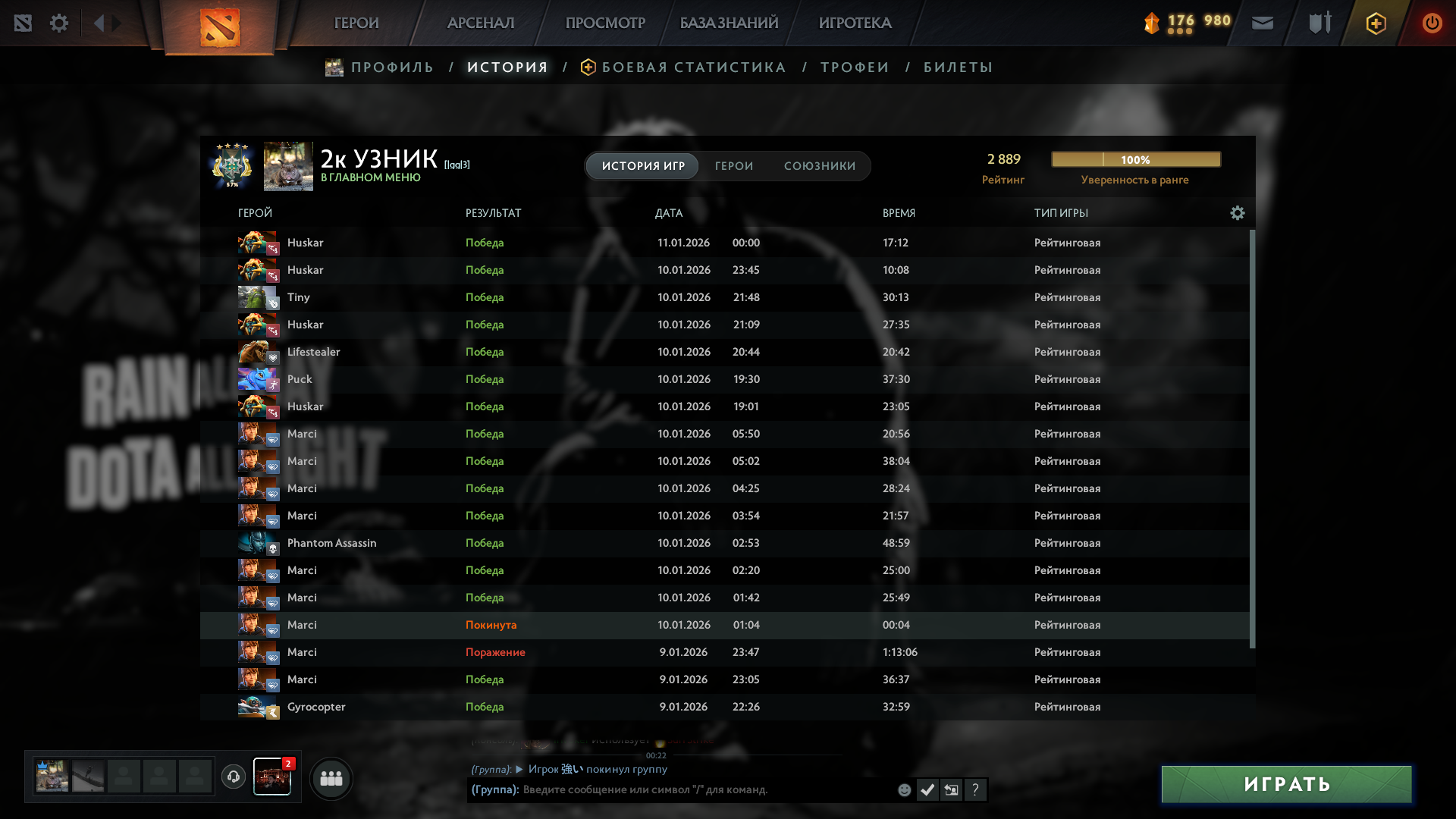
Task: Click the party invite thumbnail with badge 2
Action: (x=272, y=777)
